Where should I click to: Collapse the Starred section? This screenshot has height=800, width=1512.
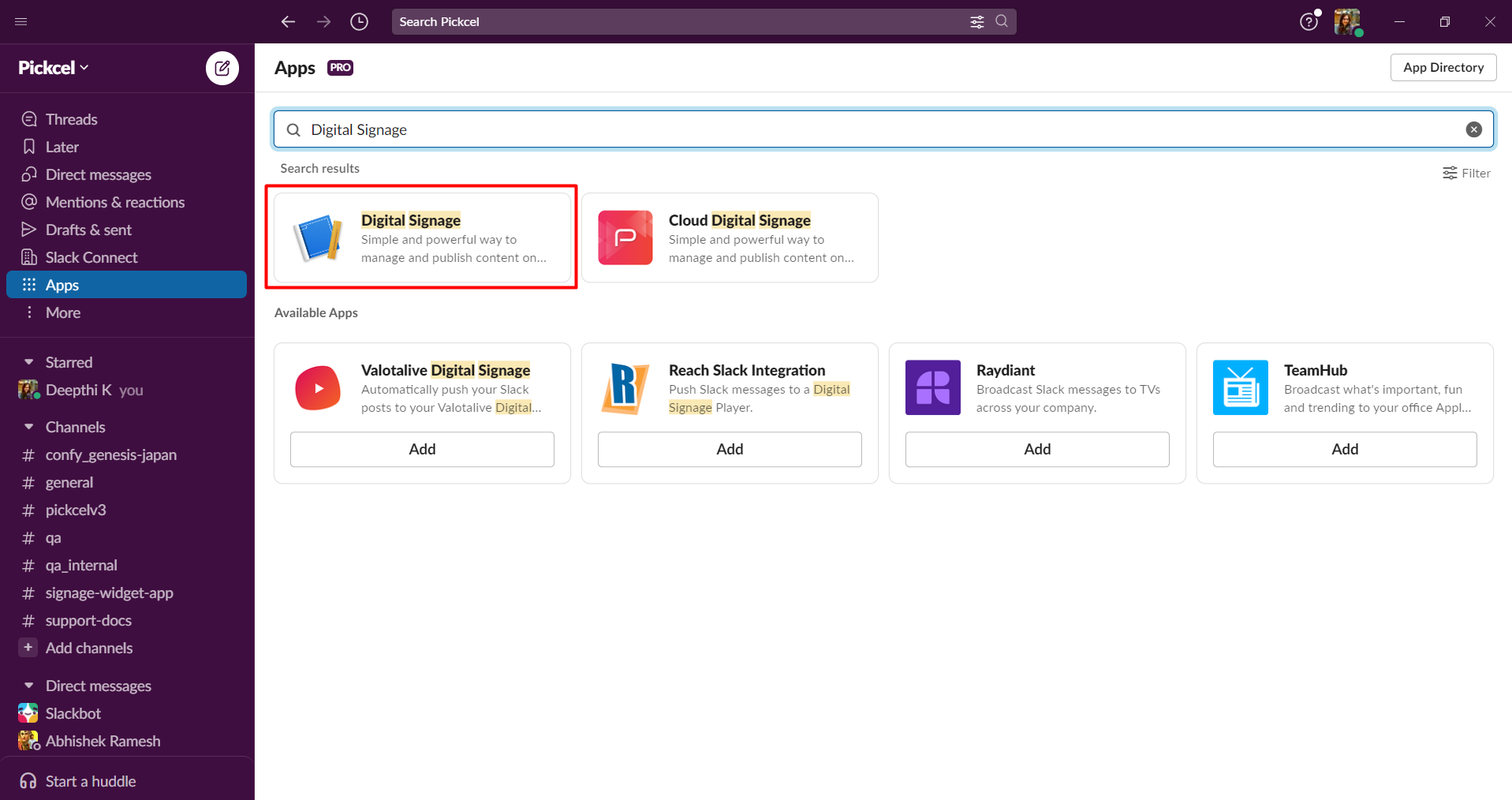[x=28, y=362]
